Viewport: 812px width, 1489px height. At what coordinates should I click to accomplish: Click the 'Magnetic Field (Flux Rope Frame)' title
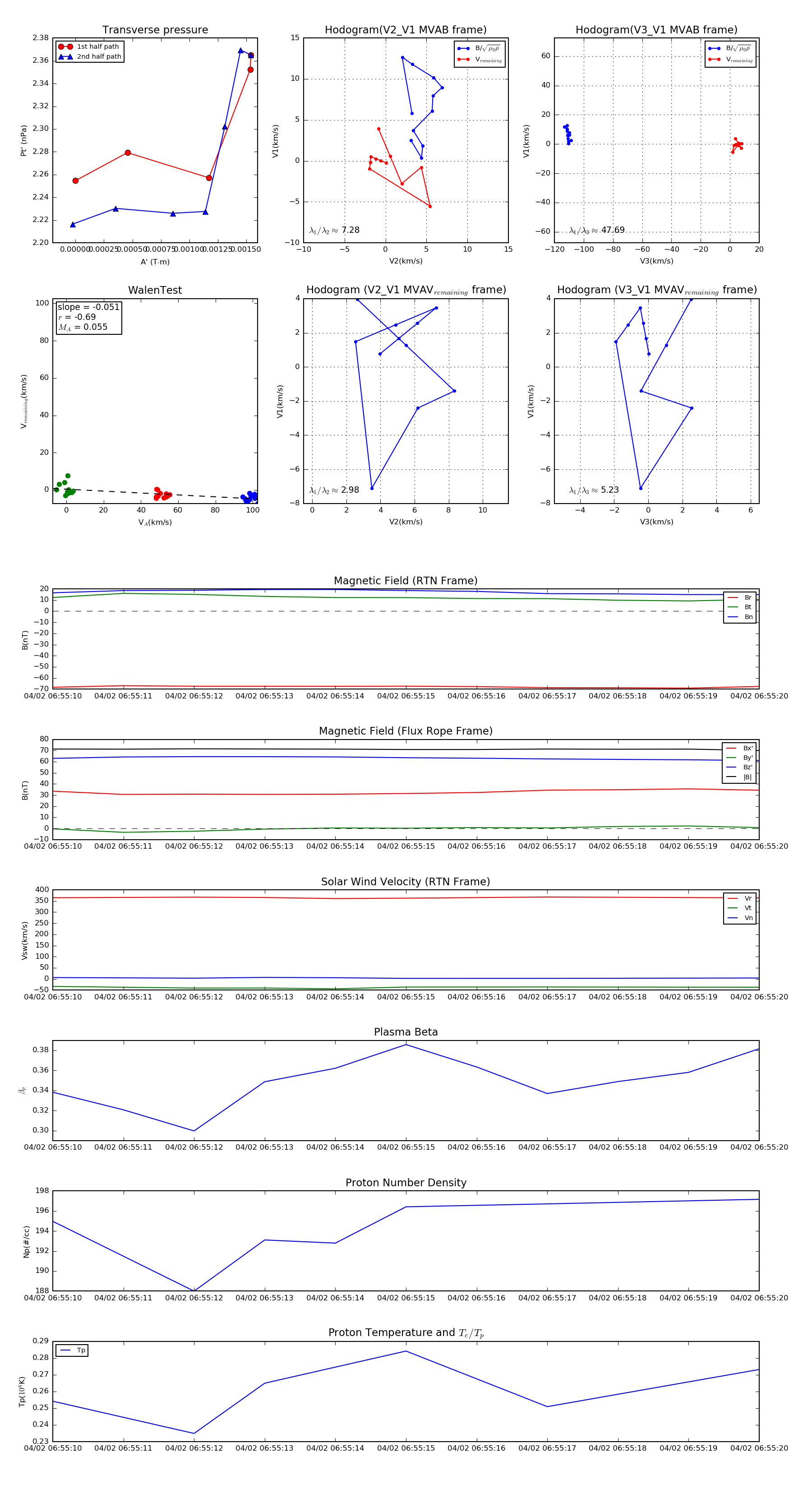(406, 731)
